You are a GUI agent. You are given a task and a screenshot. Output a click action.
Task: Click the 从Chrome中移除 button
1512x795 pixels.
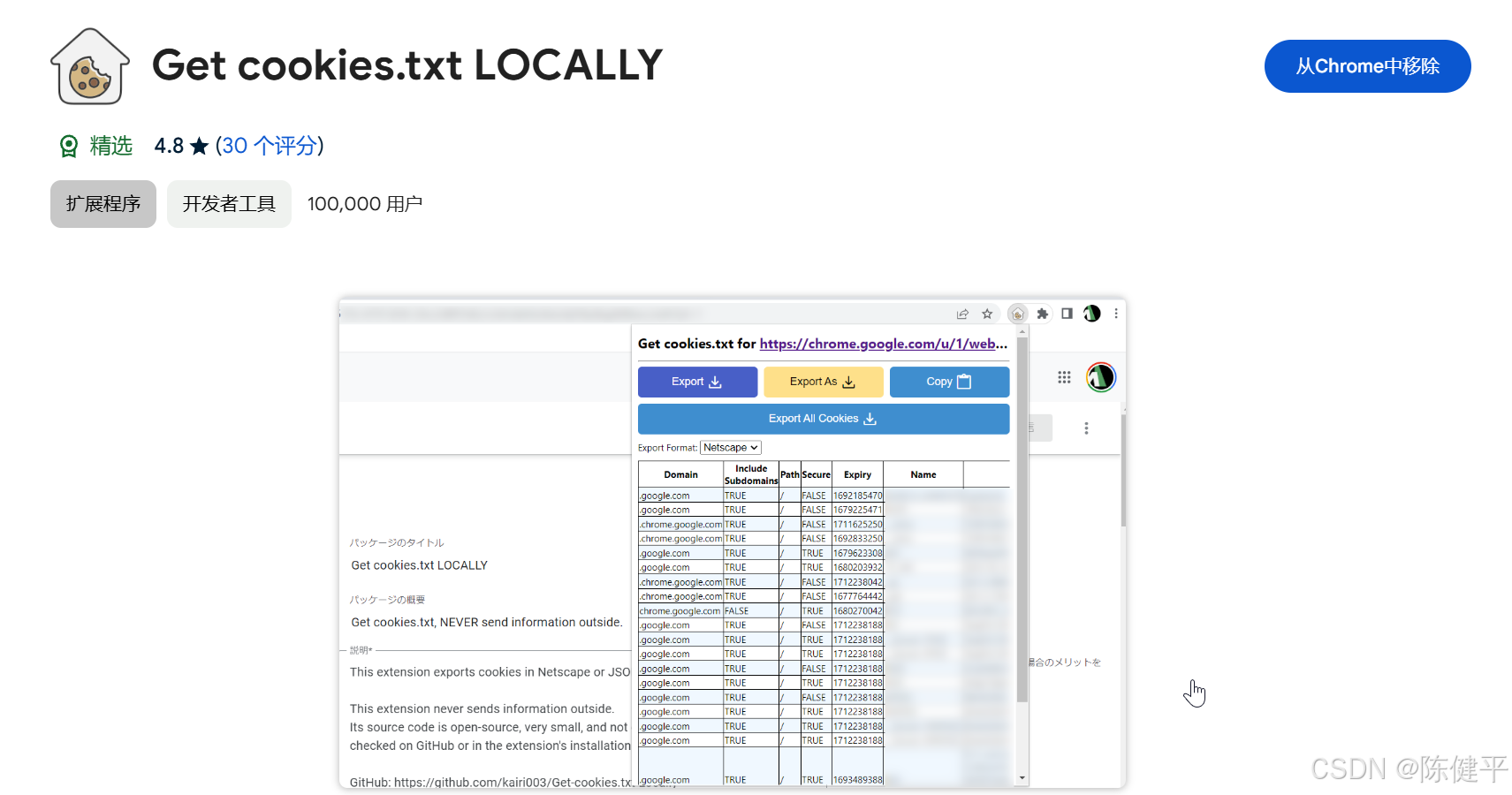tap(1367, 66)
